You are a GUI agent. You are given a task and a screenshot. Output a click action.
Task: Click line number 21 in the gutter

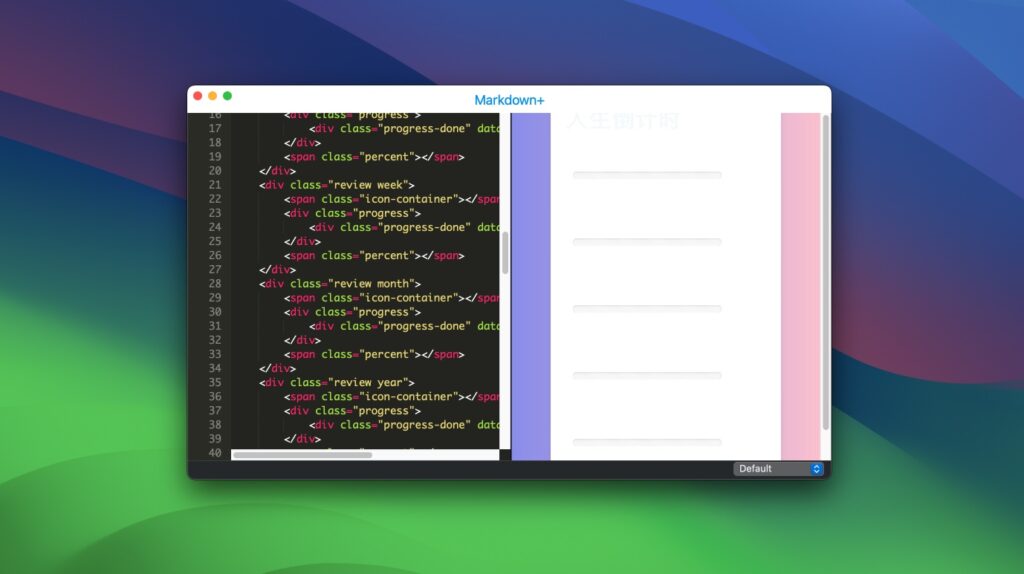215,185
